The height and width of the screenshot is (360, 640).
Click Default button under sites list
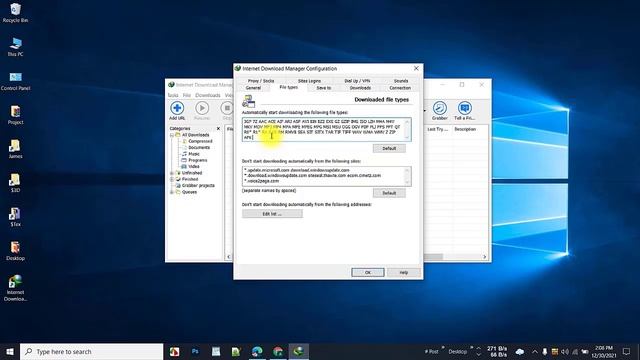[389, 193]
